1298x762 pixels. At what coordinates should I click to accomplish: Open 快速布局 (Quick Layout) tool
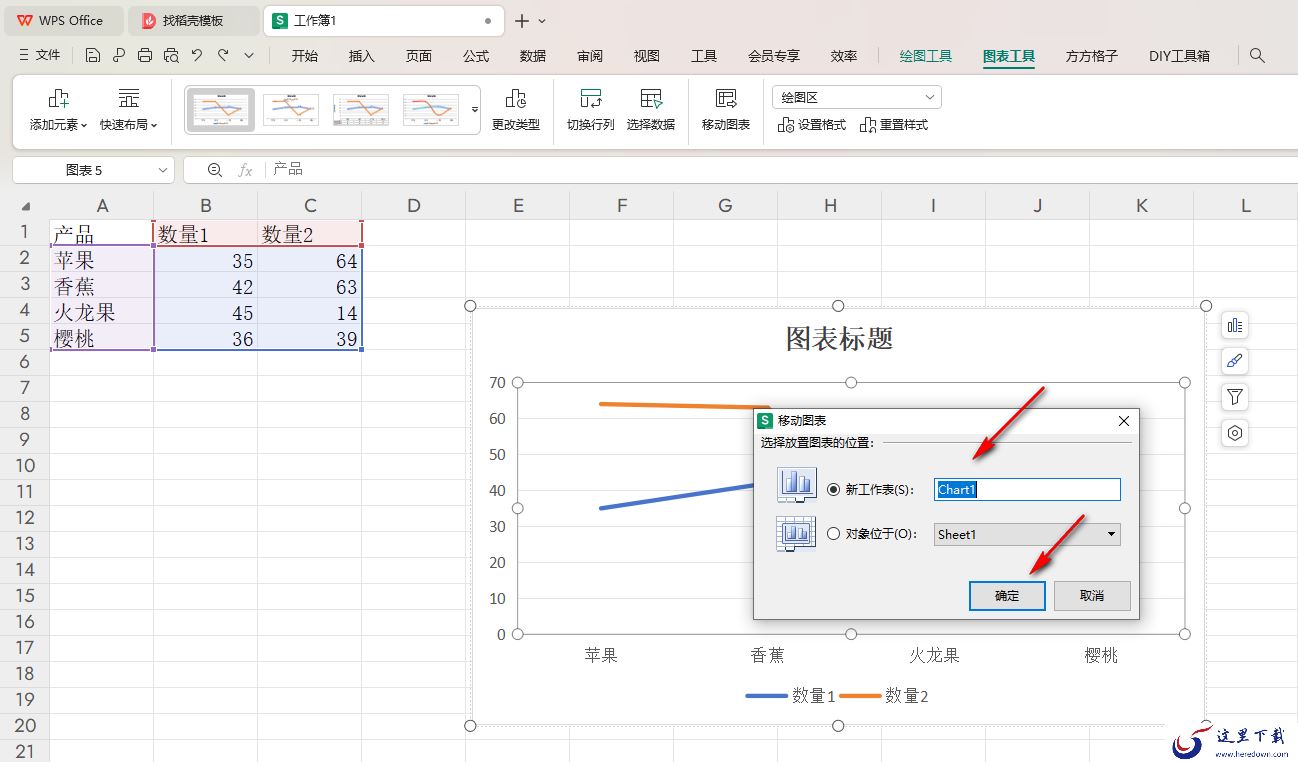128,110
